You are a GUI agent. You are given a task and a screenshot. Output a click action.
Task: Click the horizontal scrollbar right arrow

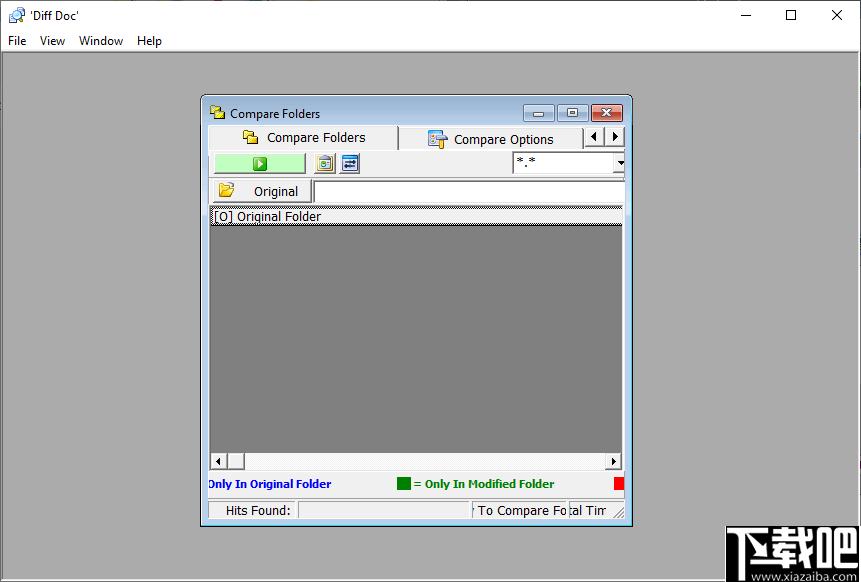[613, 461]
